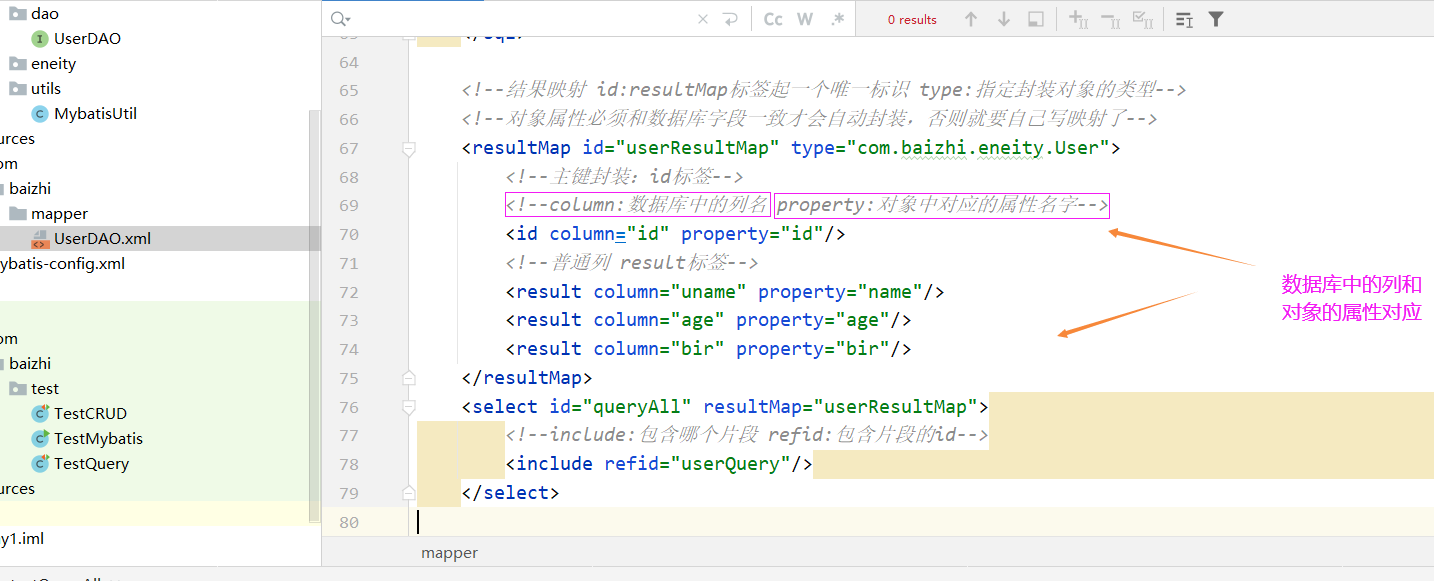Click "0 results" search status text
This screenshot has width=1434, height=581.
point(912,19)
